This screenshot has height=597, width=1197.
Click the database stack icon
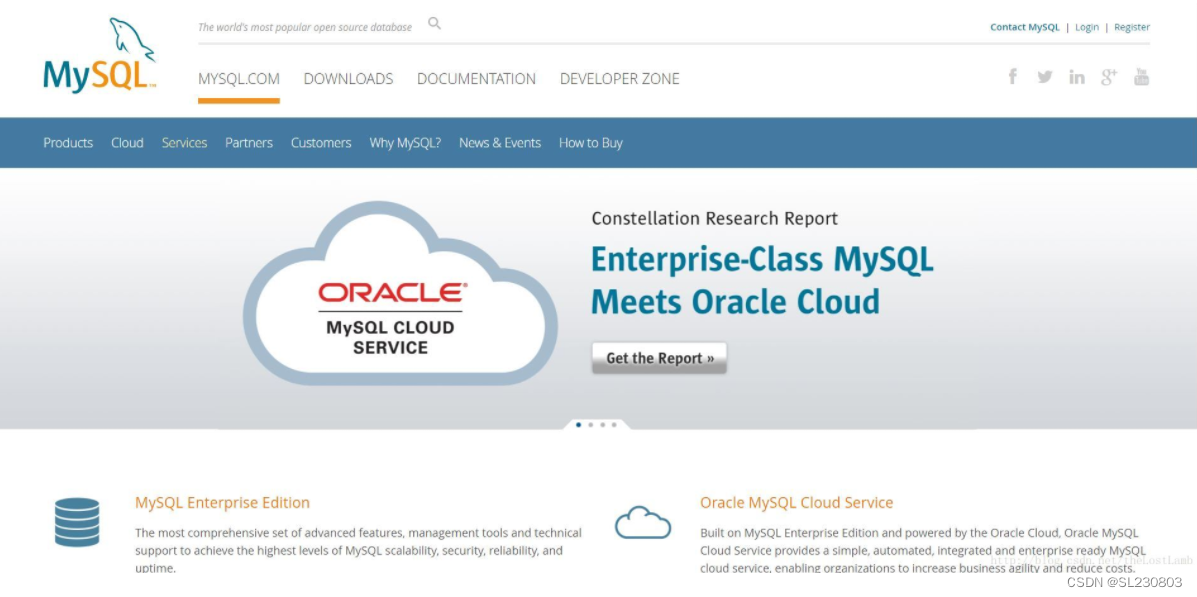pos(77,522)
